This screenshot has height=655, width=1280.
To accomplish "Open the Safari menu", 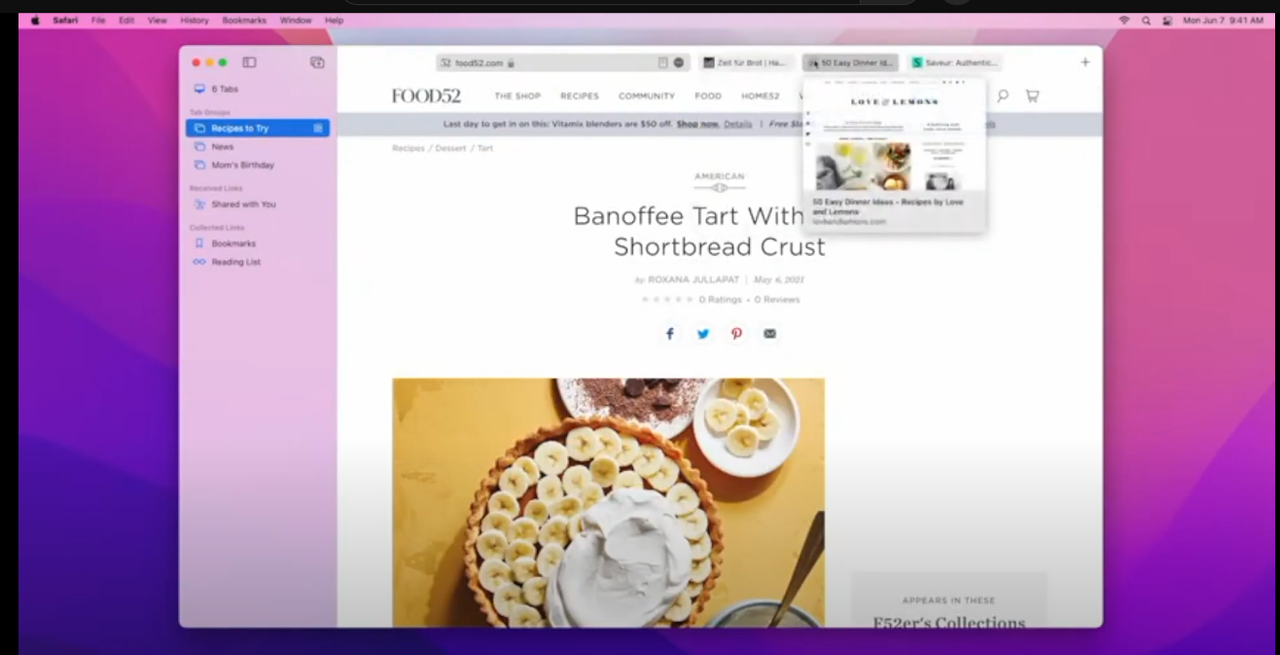I will click(x=65, y=20).
